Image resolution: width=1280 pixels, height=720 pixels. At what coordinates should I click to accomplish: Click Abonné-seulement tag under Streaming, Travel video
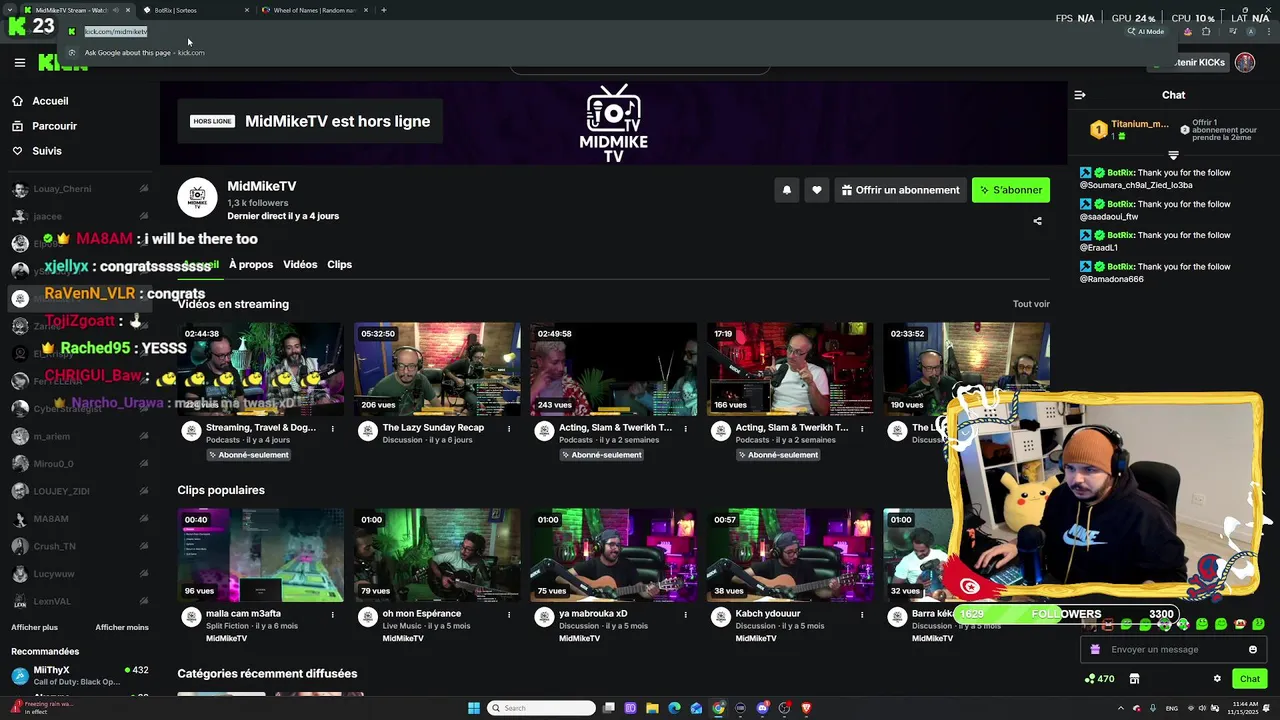249,455
